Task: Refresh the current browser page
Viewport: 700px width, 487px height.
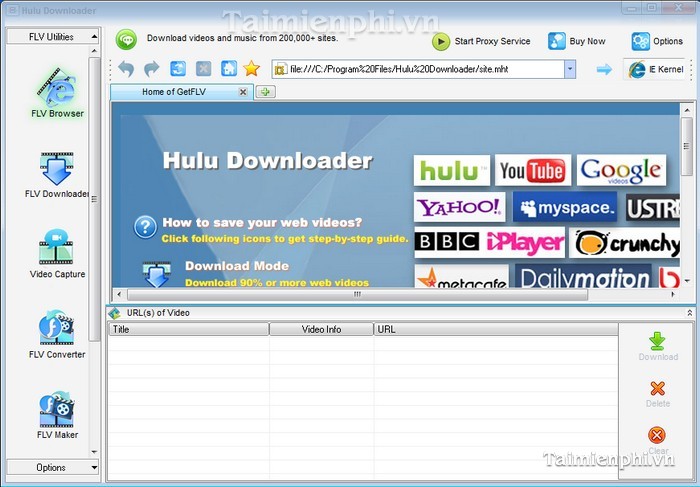Action: 178,69
